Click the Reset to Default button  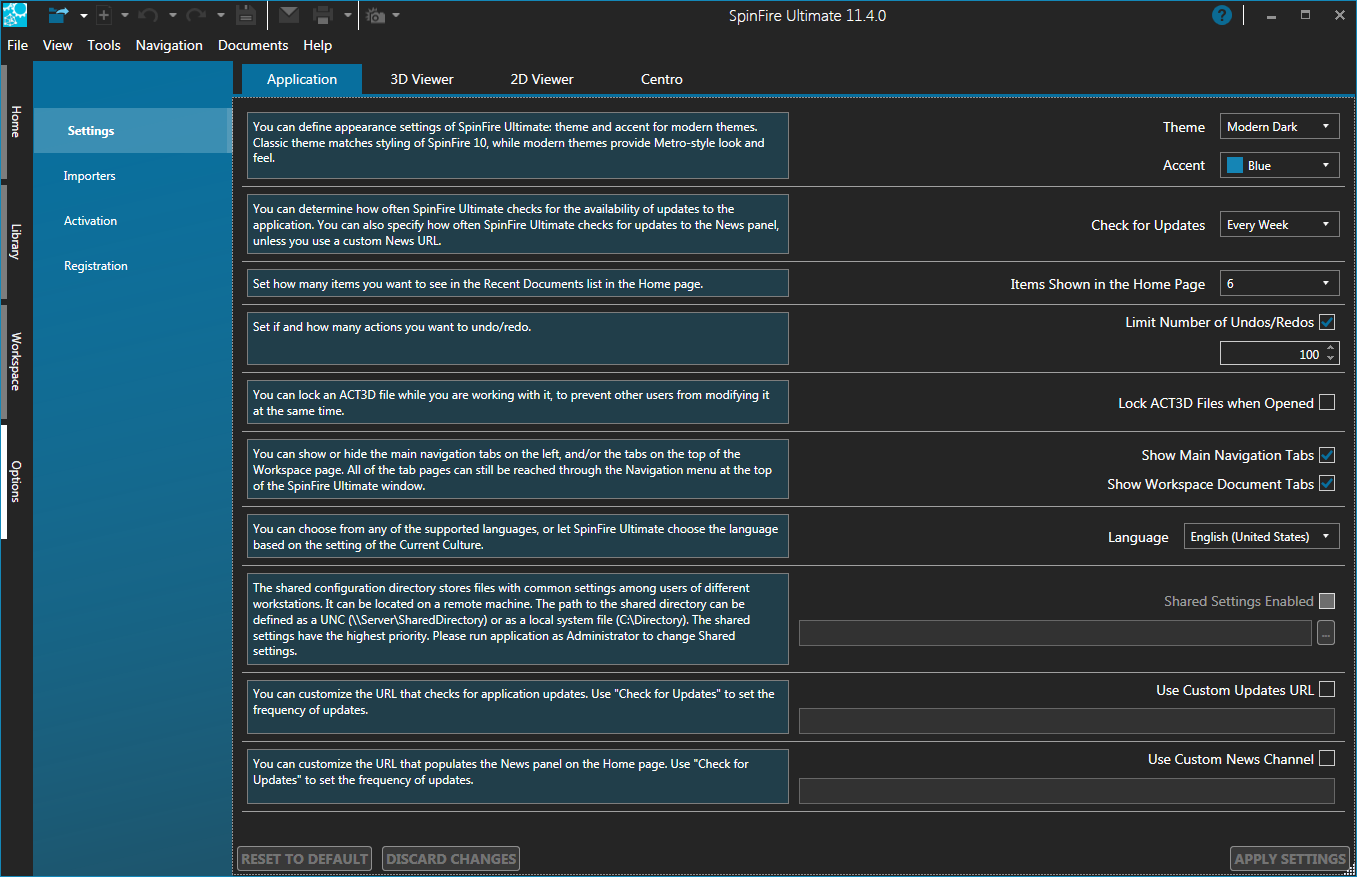coord(305,858)
